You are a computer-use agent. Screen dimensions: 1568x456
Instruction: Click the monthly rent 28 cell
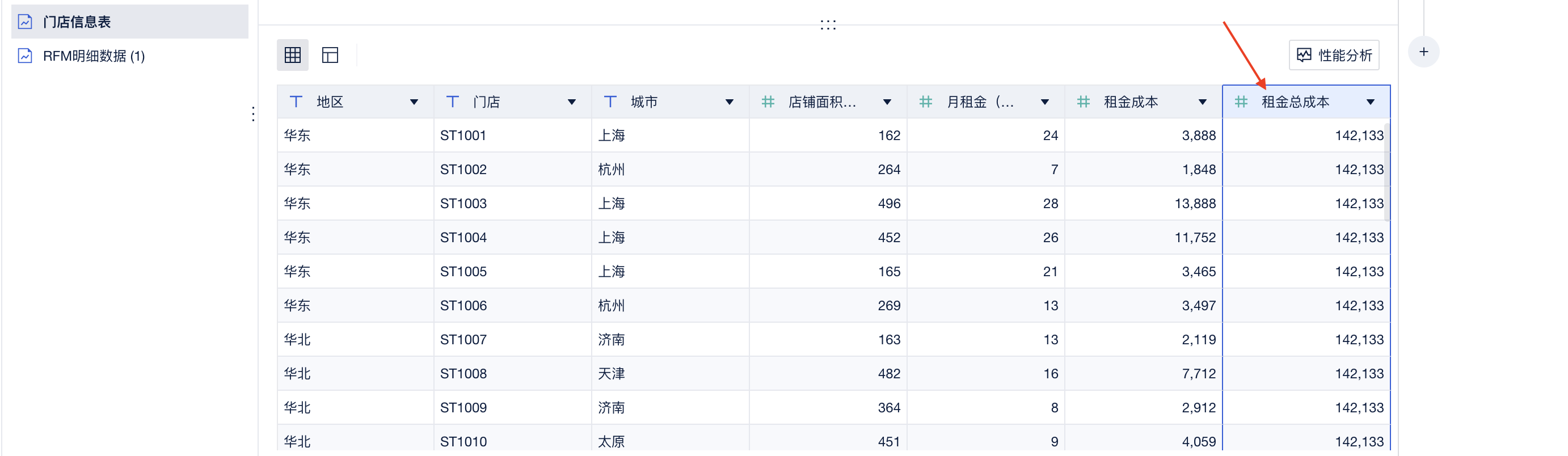[985, 204]
